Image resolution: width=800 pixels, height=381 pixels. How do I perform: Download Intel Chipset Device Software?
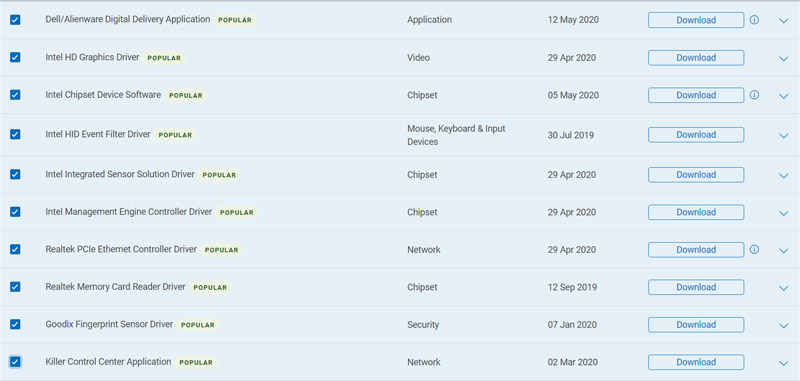[x=696, y=95]
